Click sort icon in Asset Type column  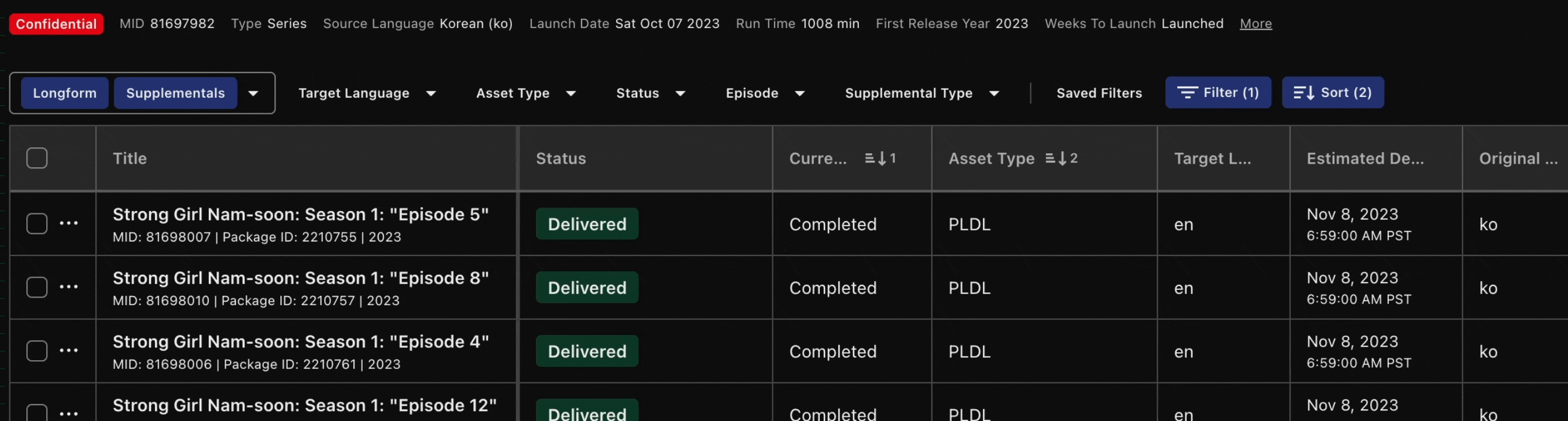(x=1061, y=158)
